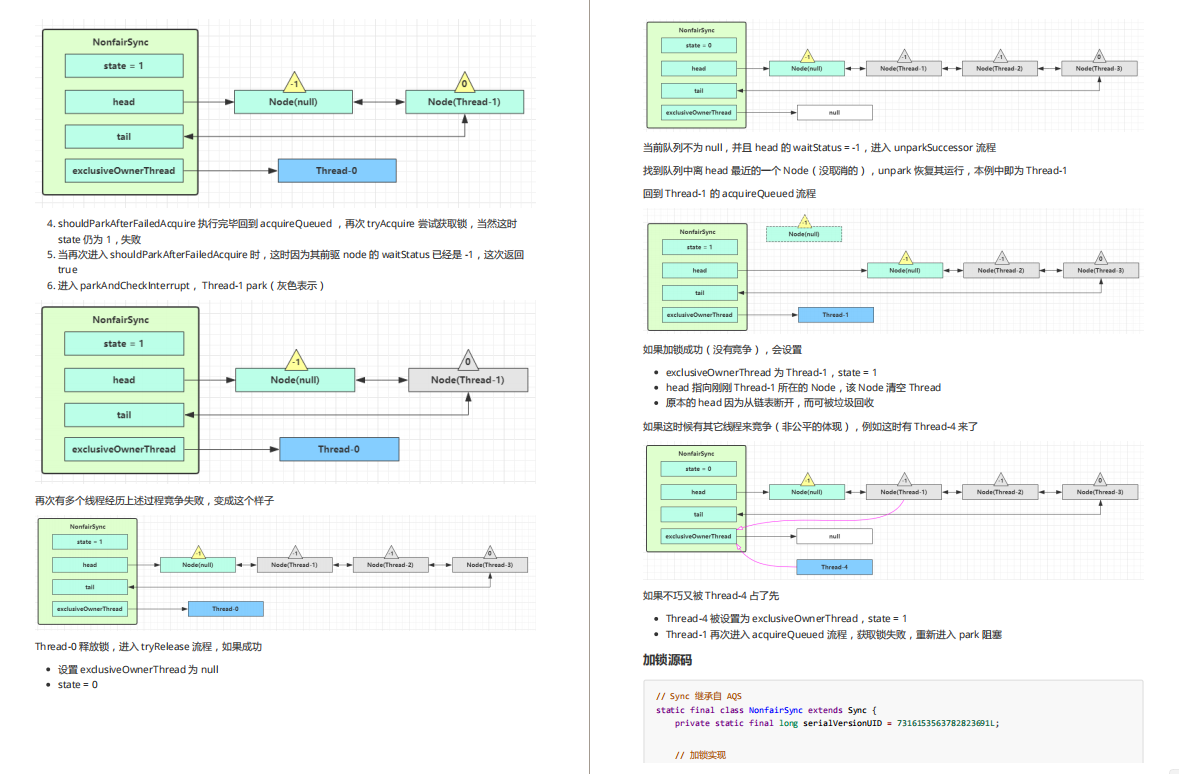Click the bullet text state = 0
This screenshot has height=774, width=1179.
tap(77, 684)
